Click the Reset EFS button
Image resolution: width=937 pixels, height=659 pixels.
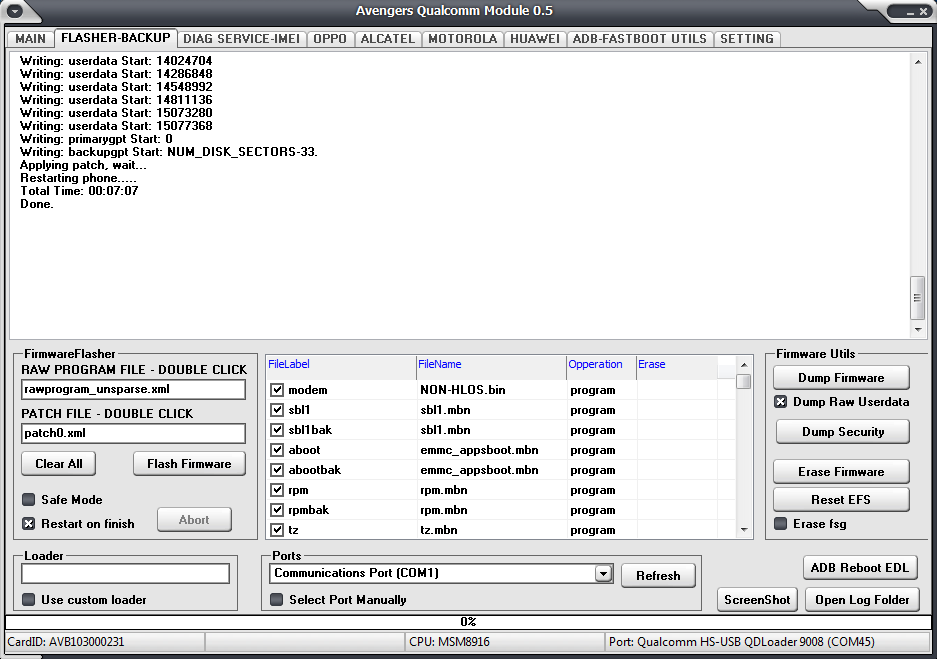[841, 499]
